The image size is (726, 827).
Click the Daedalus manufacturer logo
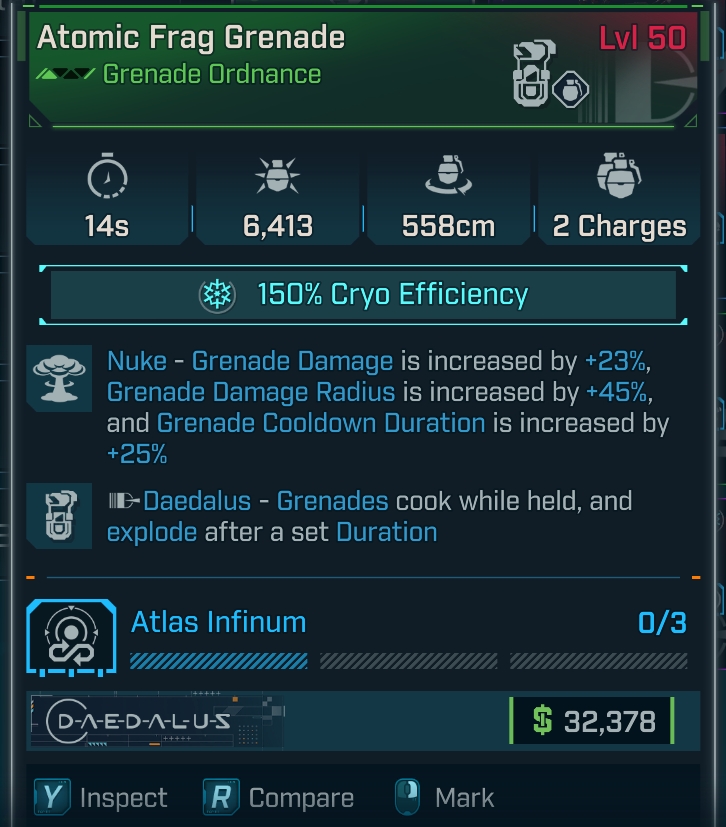point(138,720)
